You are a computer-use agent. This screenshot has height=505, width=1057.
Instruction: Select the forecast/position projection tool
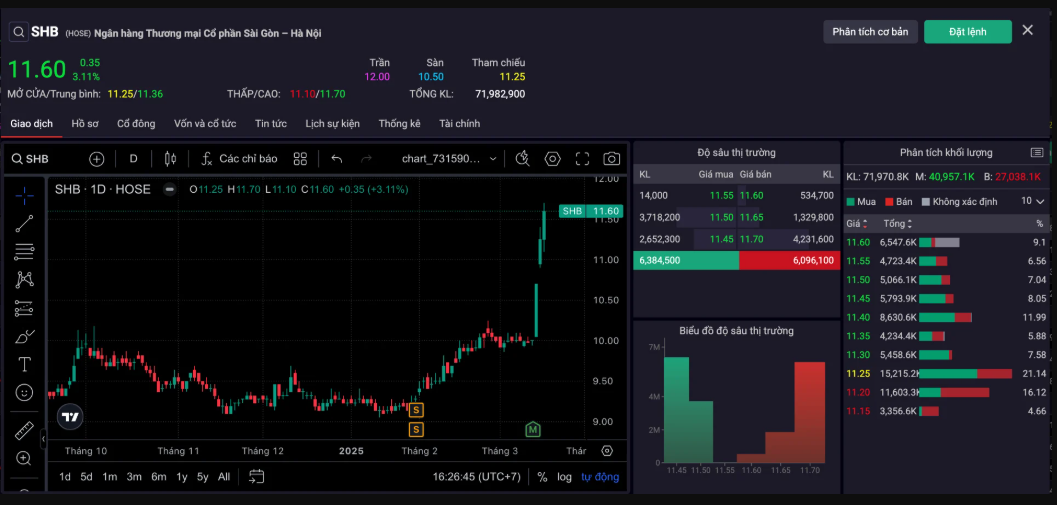click(24, 308)
